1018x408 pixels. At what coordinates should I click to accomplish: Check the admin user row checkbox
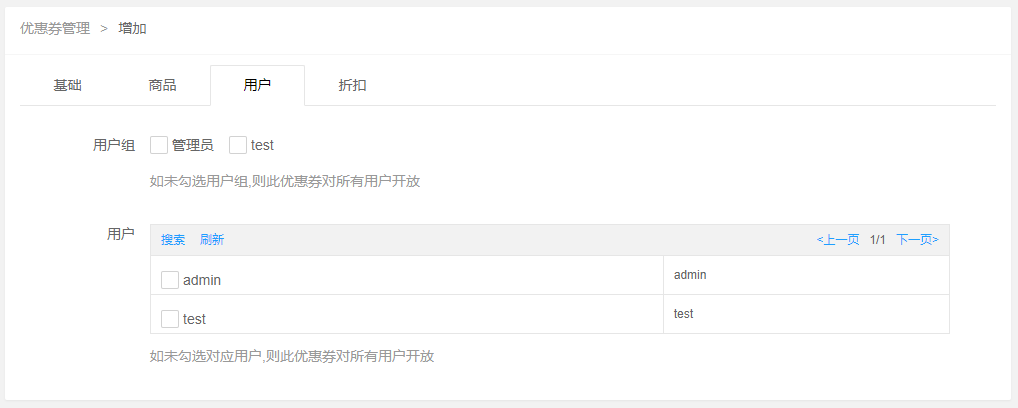click(170, 279)
